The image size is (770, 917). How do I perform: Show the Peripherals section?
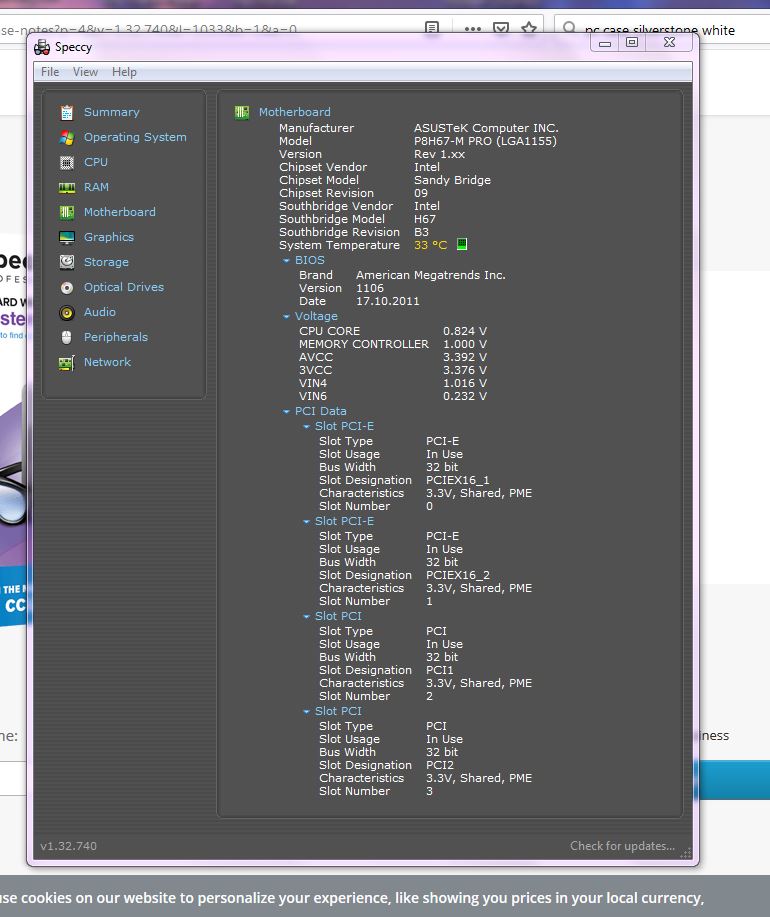click(116, 337)
